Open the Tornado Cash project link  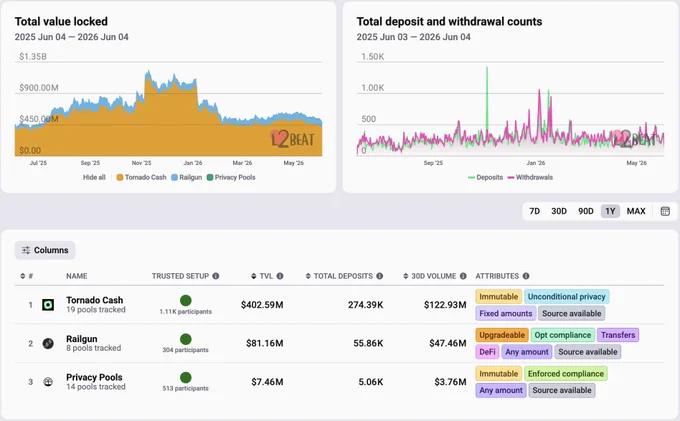pyautogui.click(x=95, y=300)
